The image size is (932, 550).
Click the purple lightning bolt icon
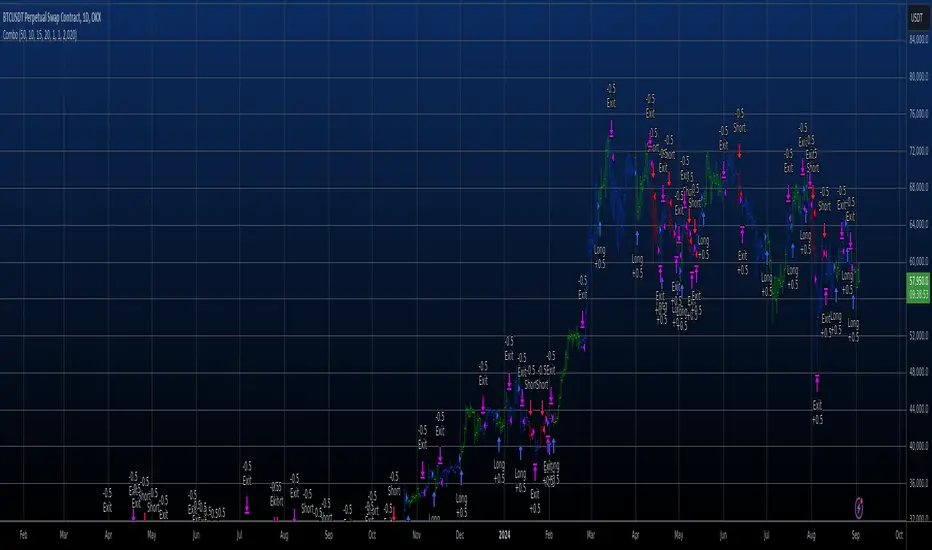tap(859, 508)
